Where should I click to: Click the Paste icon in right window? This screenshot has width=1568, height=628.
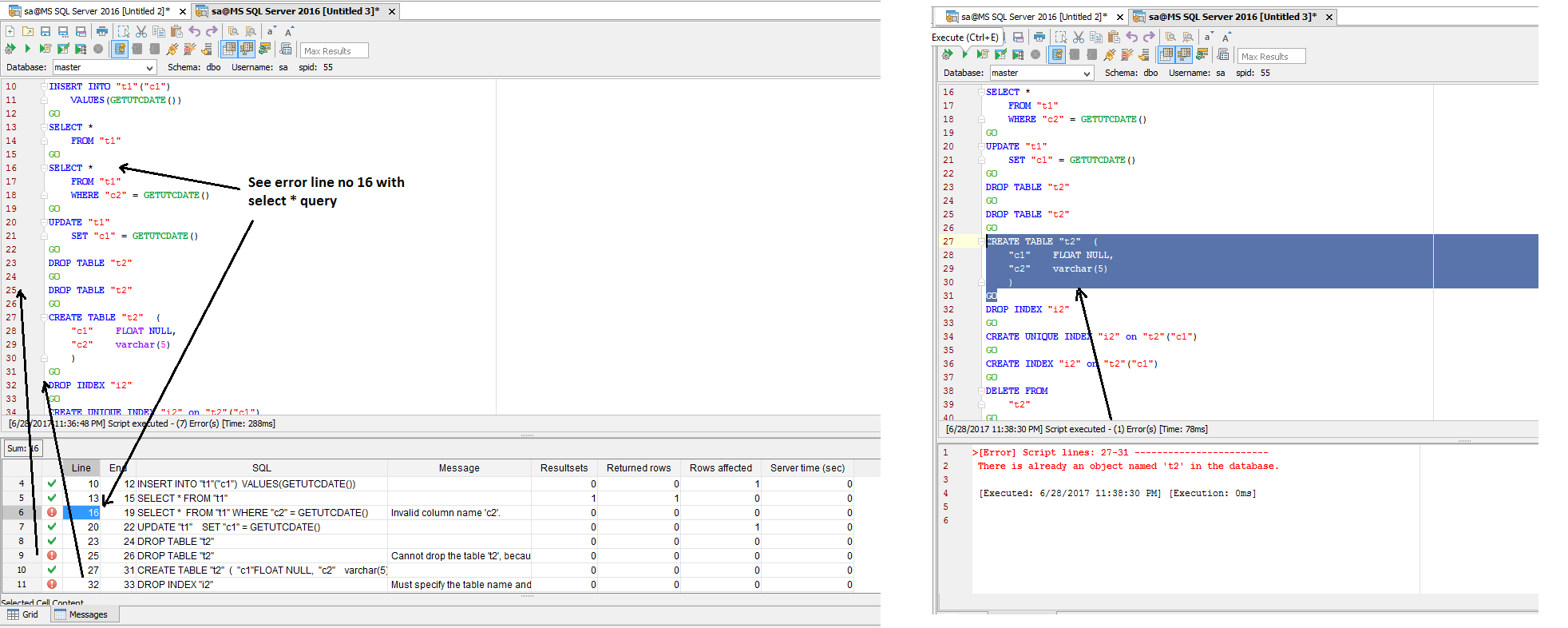[1114, 37]
